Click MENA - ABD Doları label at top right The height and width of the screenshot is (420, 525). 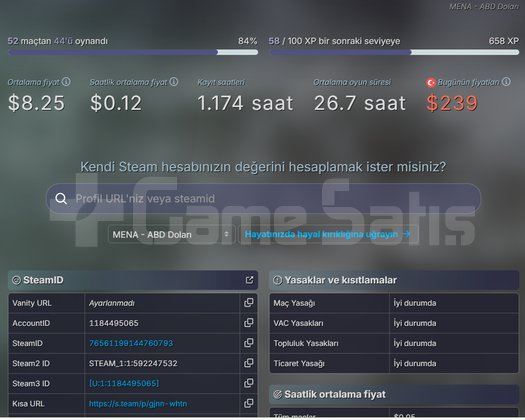tap(484, 6)
